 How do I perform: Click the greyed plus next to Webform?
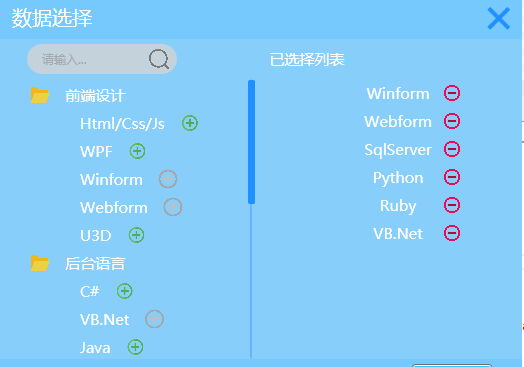click(x=173, y=207)
